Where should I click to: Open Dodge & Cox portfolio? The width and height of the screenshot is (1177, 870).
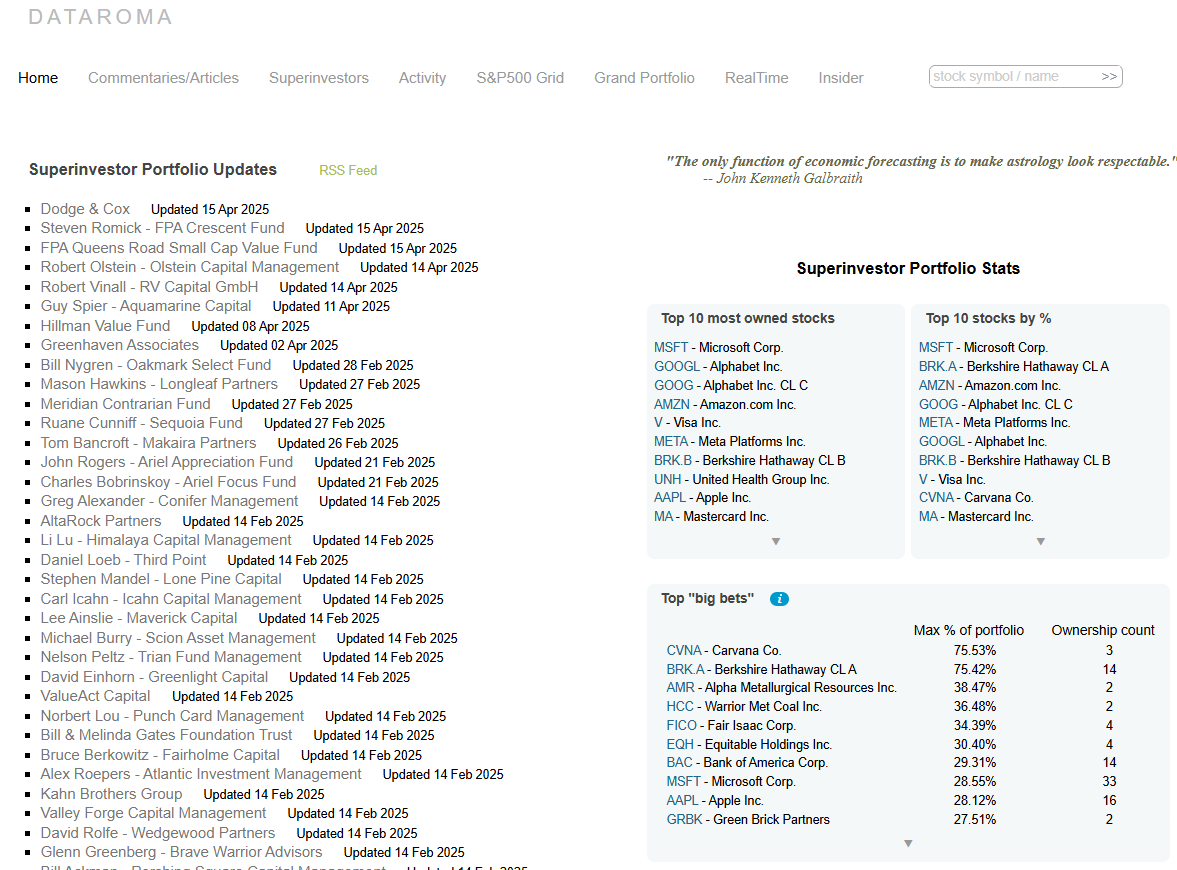(x=85, y=209)
